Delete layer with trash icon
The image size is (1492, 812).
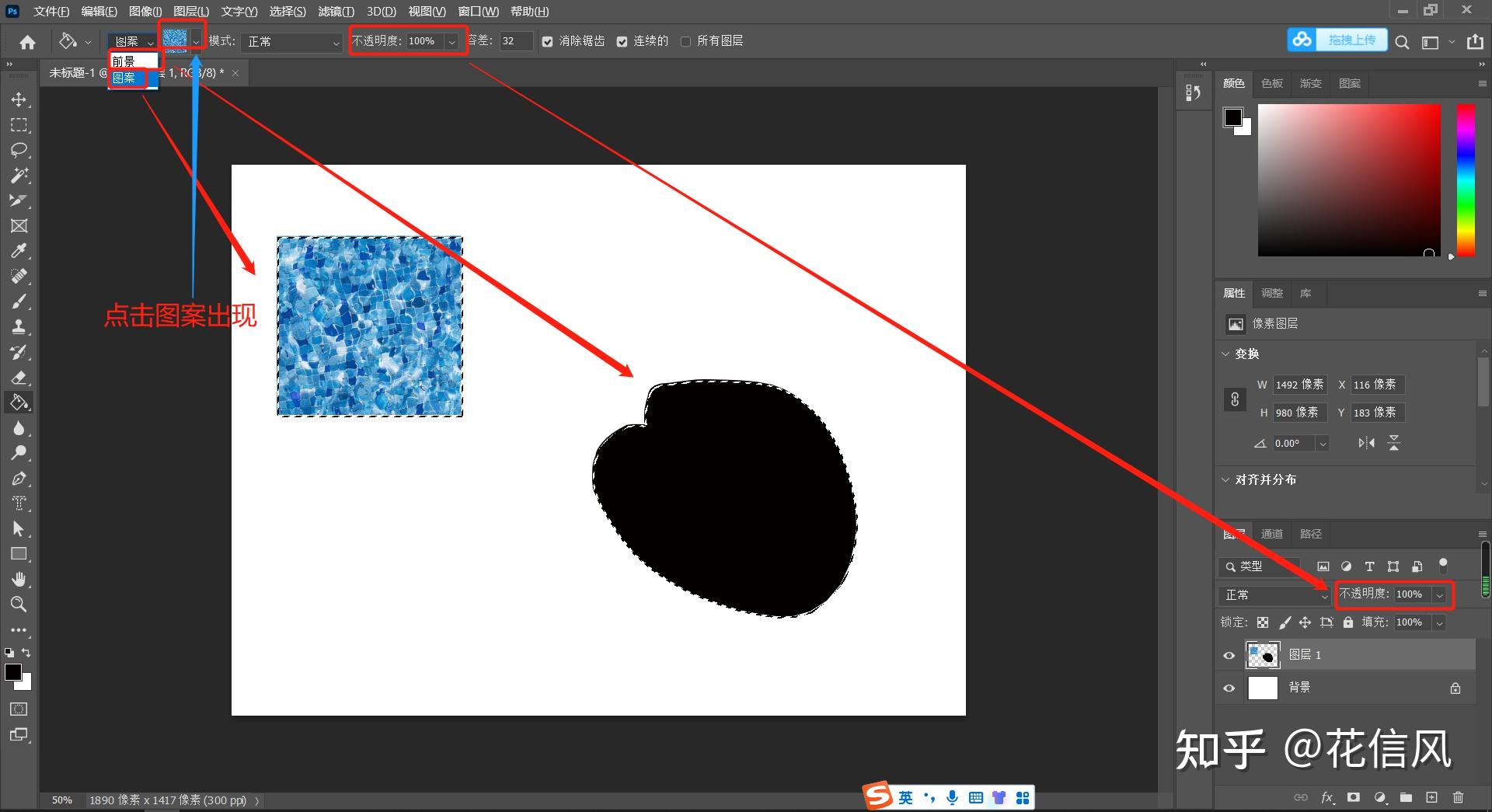pos(1458,797)
